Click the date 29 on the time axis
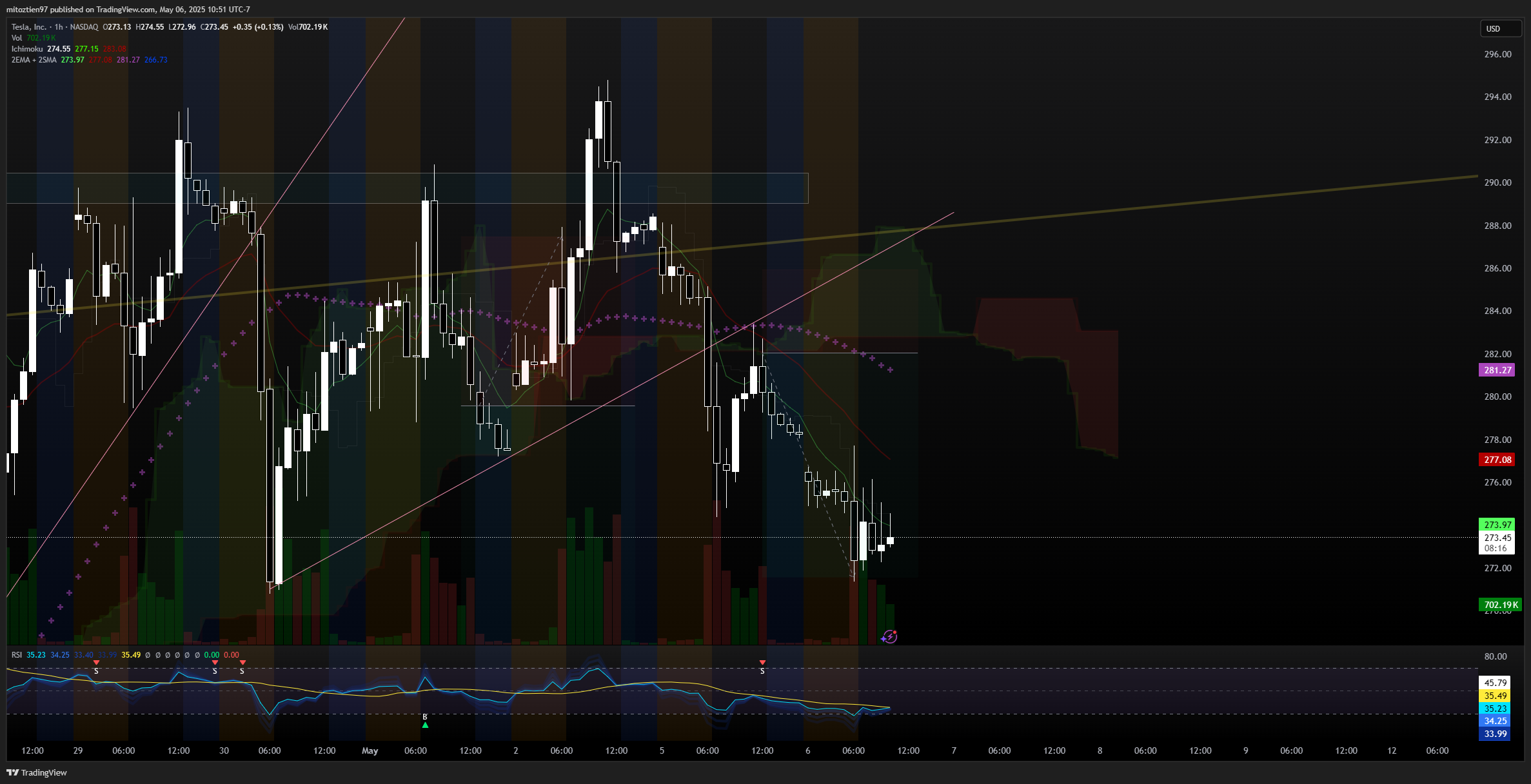The height and width of the screenshot is (784, 1531). tap(78, 750)
